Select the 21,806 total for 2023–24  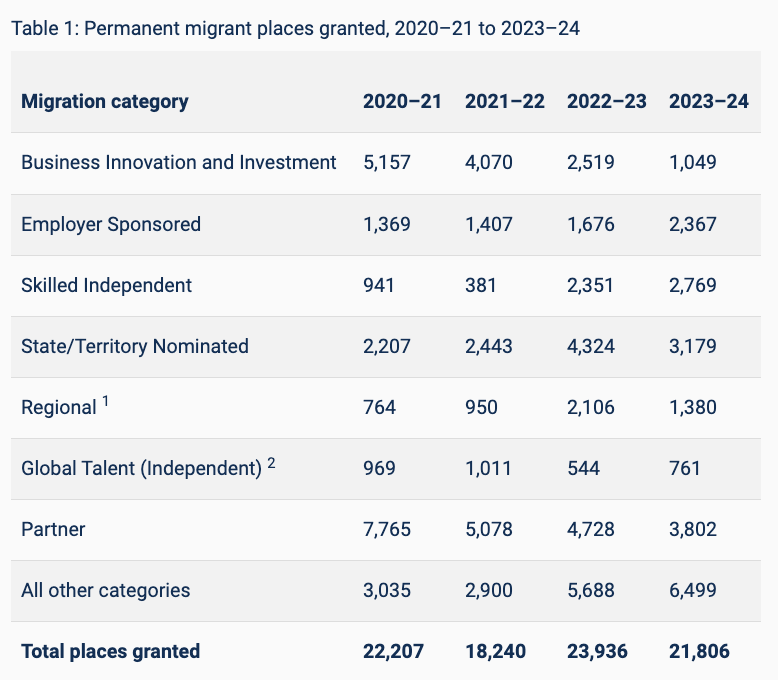point(699,651)
